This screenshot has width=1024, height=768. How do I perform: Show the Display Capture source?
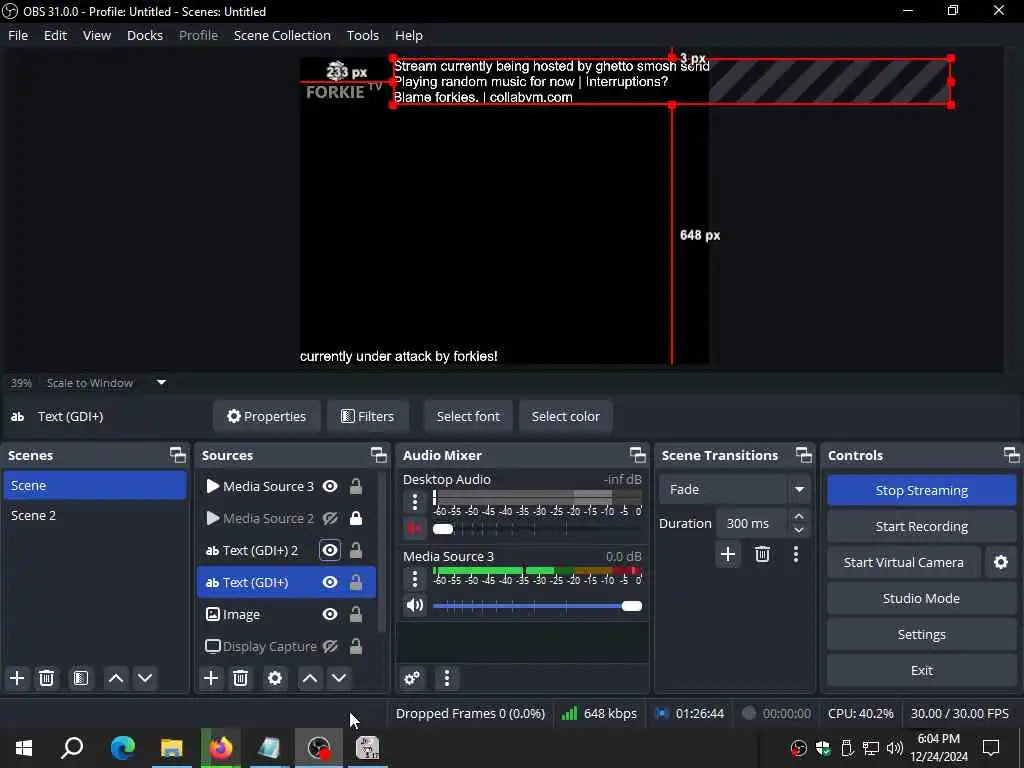click(330, 646)
